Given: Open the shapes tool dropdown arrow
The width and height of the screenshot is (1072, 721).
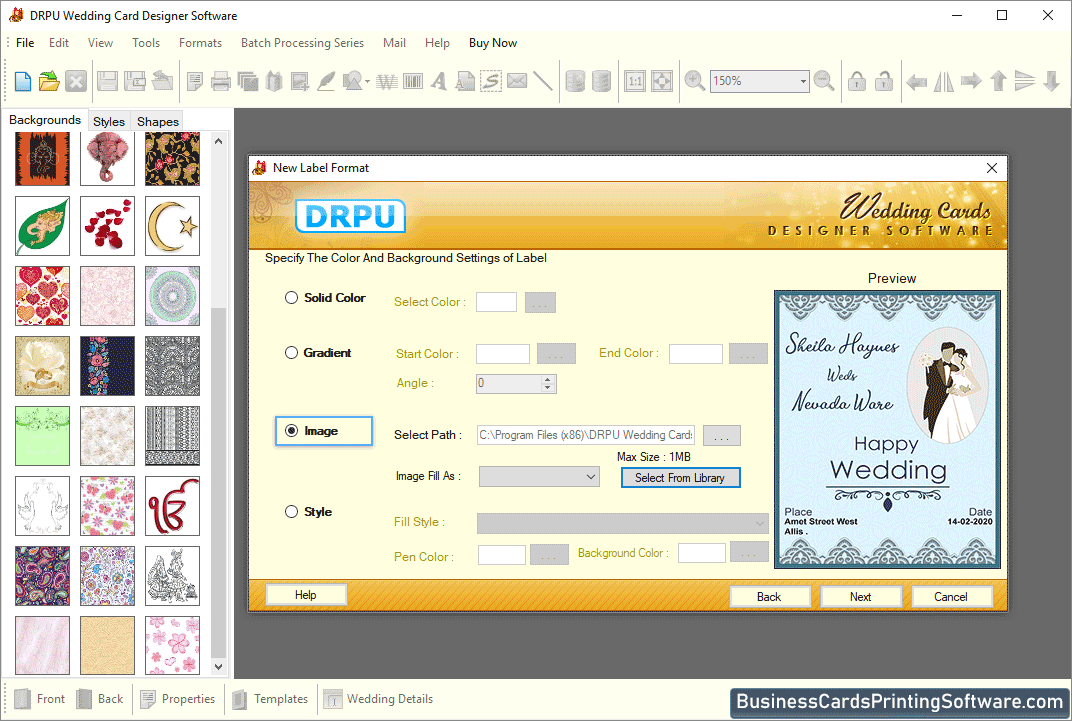Looking at the screenshot, I should click(368, 82).
